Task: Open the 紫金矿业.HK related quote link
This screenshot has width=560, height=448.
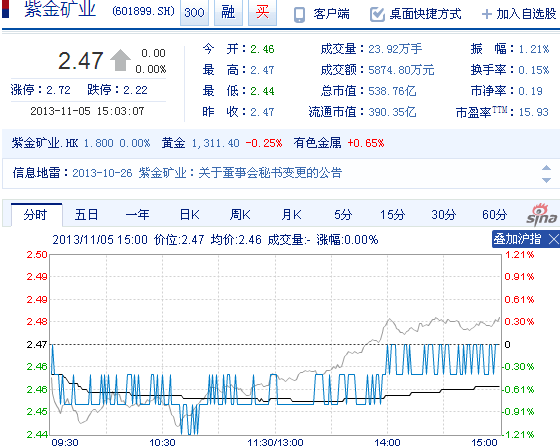Action: (45, 143)
